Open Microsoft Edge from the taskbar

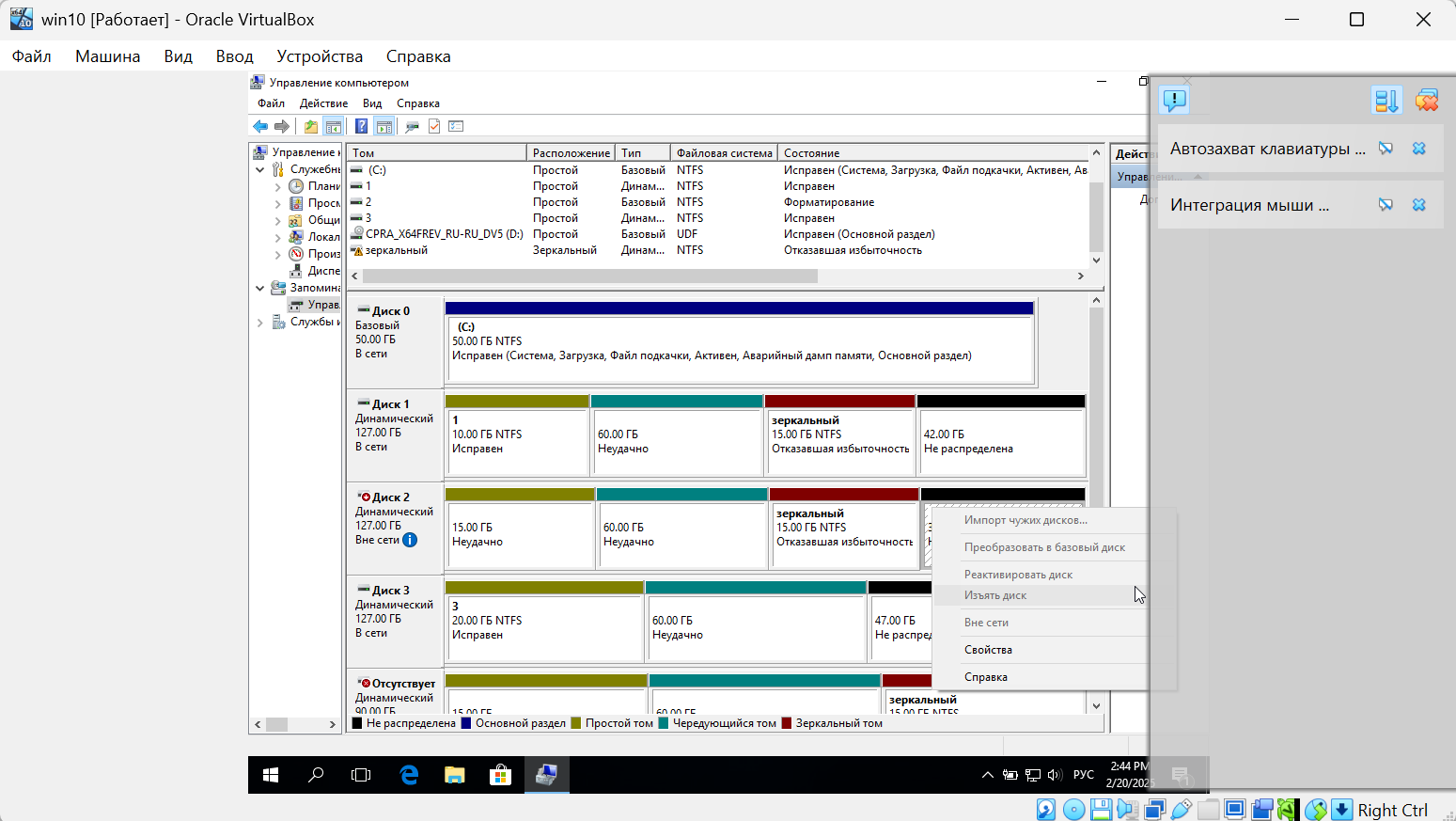coord(409,775)
